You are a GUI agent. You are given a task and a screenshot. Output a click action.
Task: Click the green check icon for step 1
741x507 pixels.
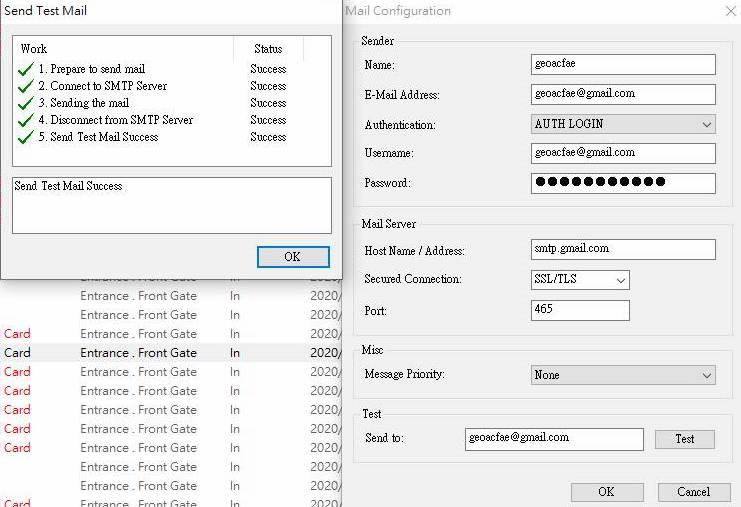pos(26,69)
